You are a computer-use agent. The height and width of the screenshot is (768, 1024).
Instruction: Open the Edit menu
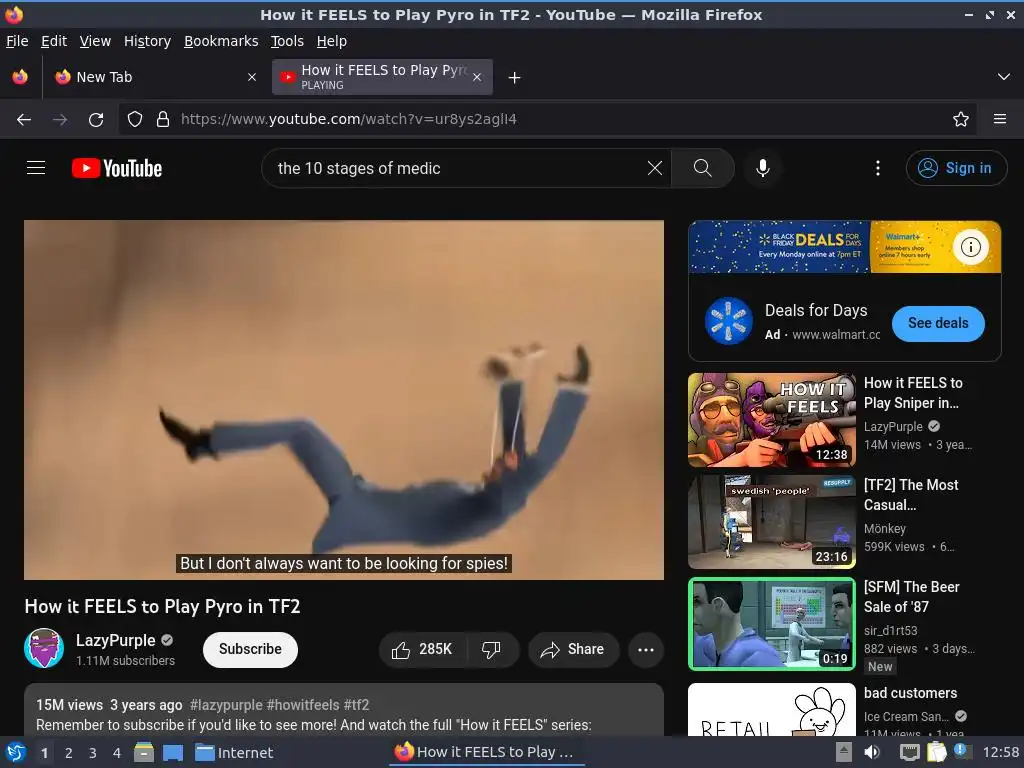[54, 41]
